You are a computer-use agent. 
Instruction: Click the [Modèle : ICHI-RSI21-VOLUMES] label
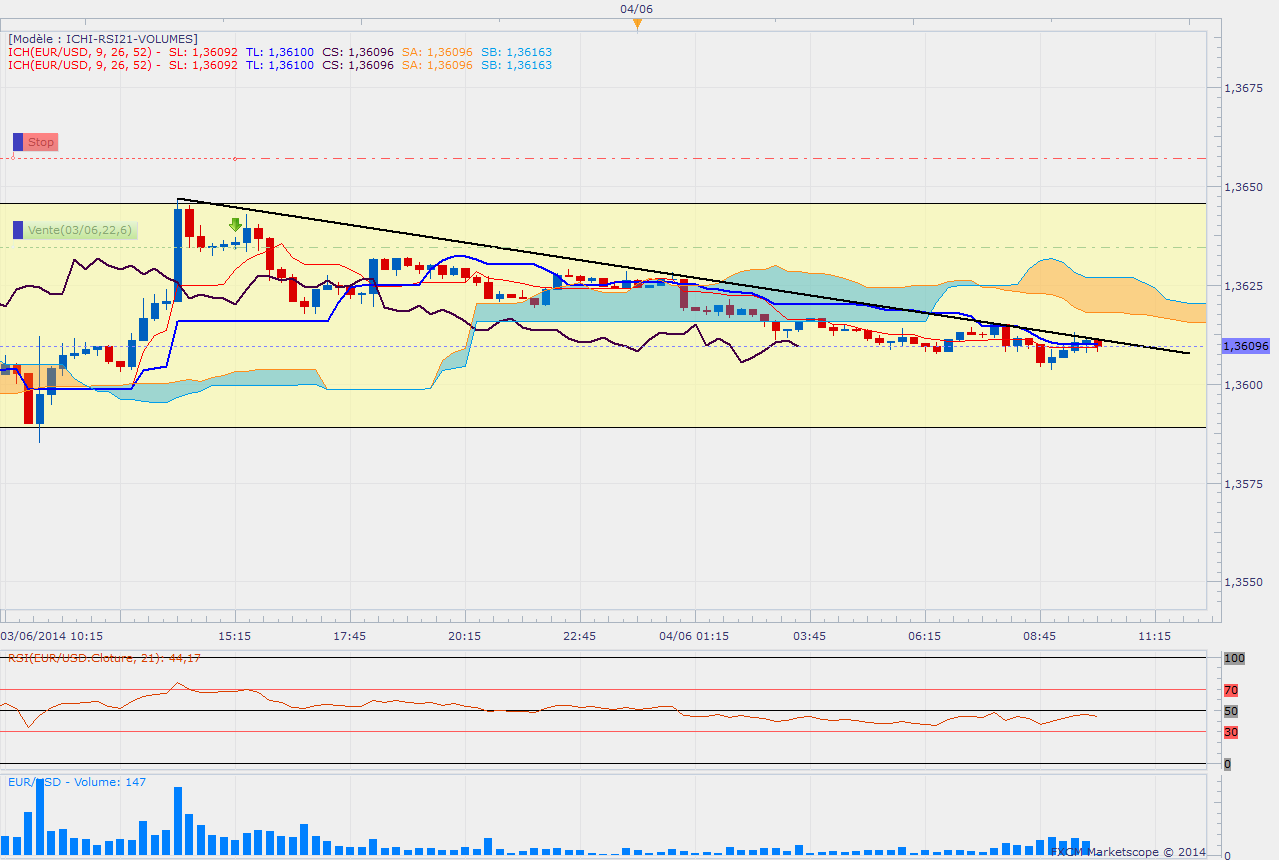pyautogui.click(x=102, y=39)
